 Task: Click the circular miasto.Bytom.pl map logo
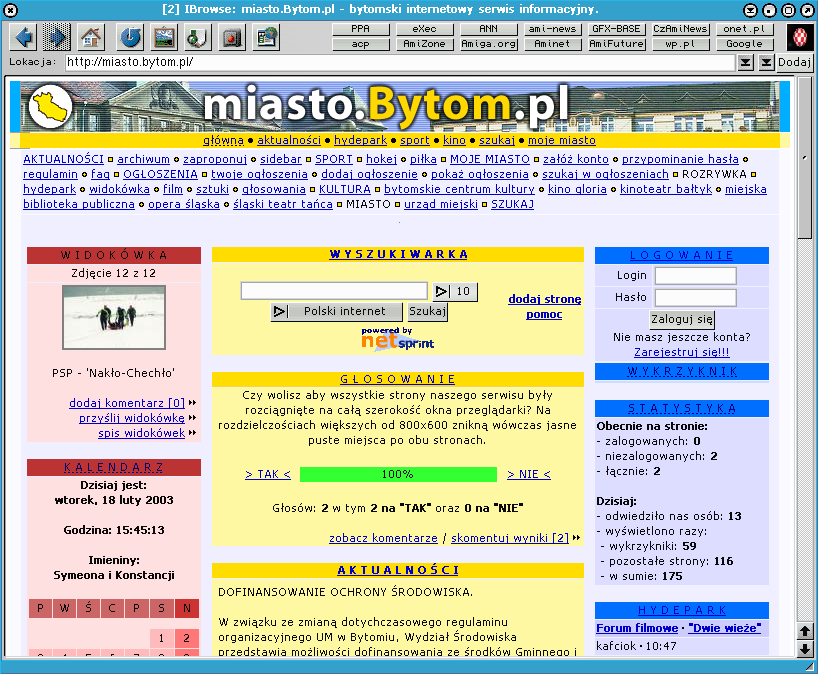pyautogui.click(x=51, y=106)
